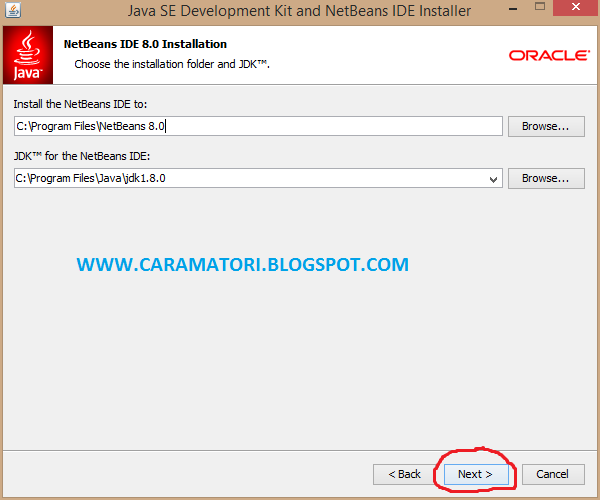600x500 pixels.
Task: Click the Next > button
Action: tap(476, 474)
